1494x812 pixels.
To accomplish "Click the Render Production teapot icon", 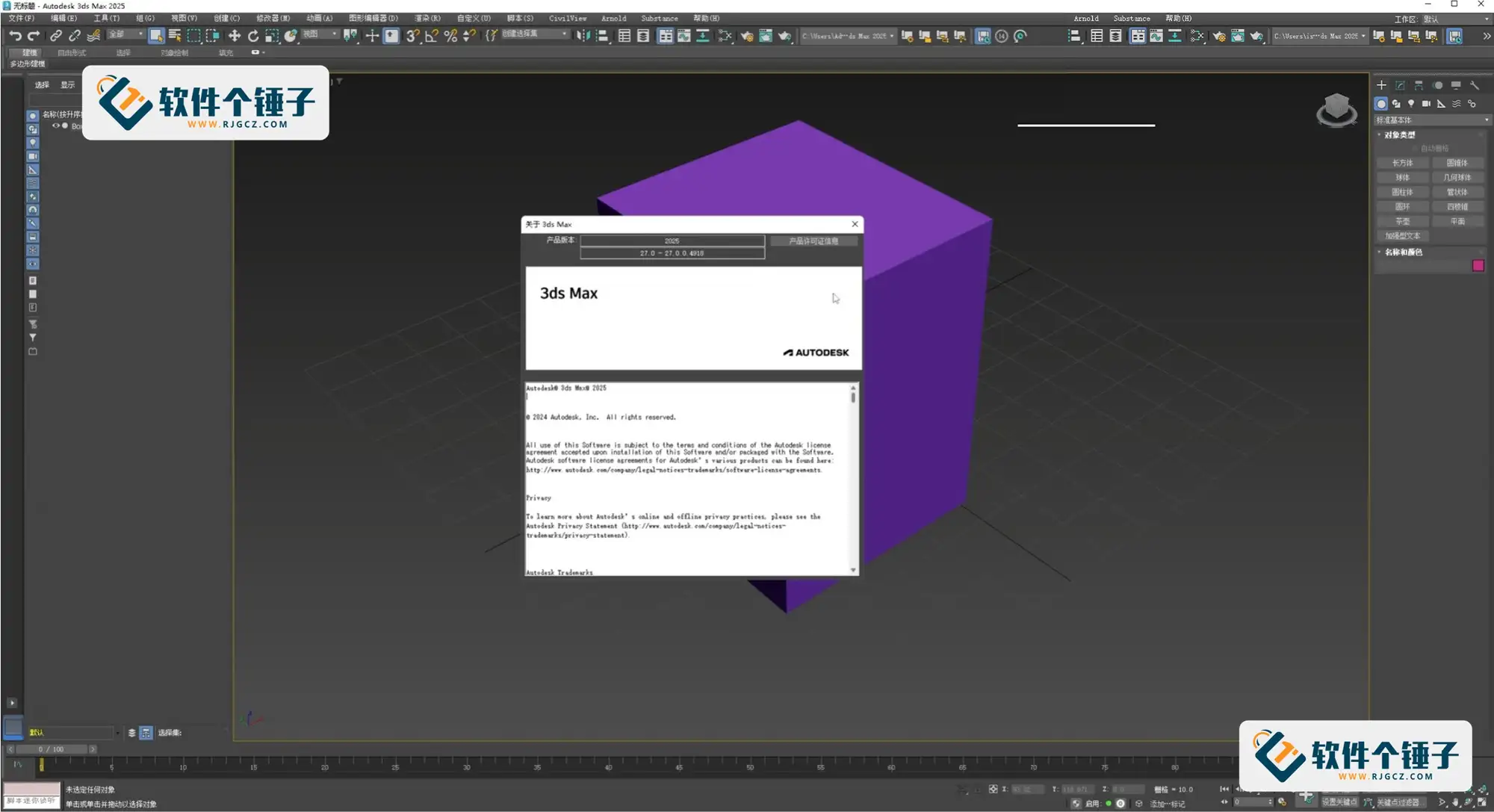I will (x=784, y=35).
